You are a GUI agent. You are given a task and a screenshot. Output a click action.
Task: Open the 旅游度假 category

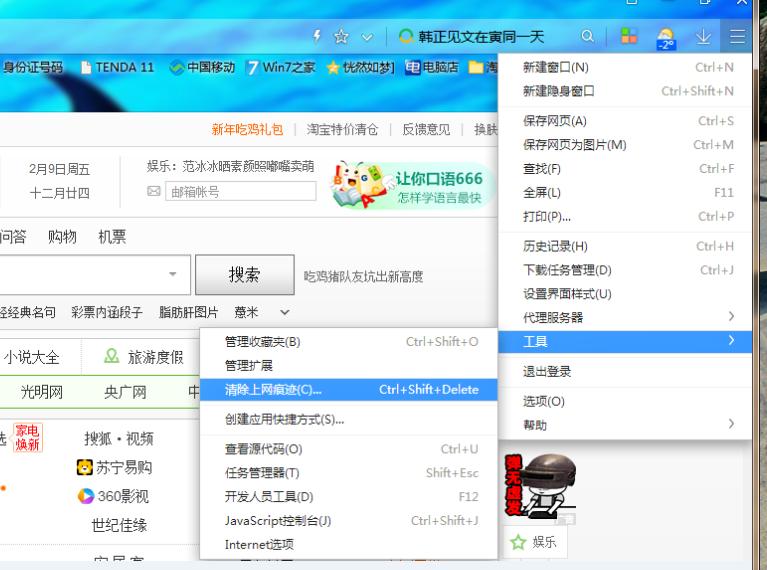tap(144, 357)
